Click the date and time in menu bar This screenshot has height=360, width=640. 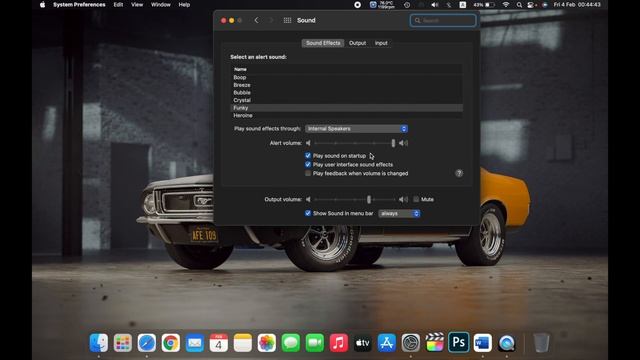coord(577,5)
